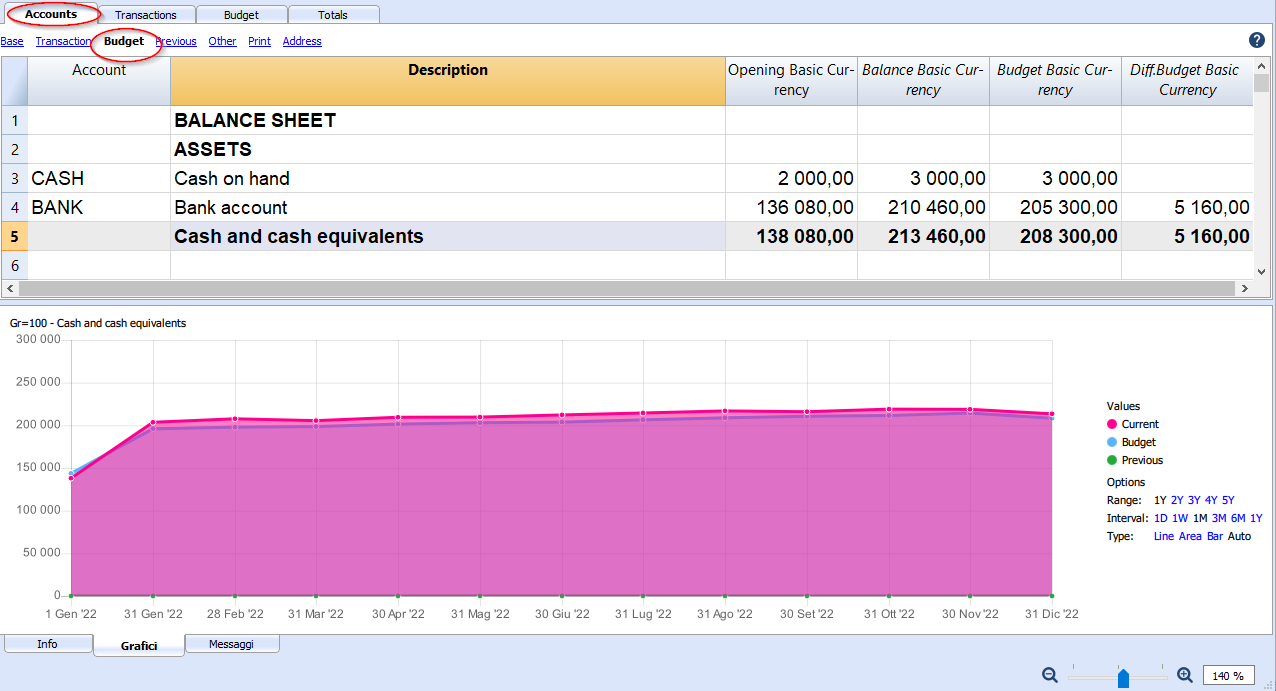
Task: Click the table vertical scrollbar down arrow
Action: point(1262,271)
